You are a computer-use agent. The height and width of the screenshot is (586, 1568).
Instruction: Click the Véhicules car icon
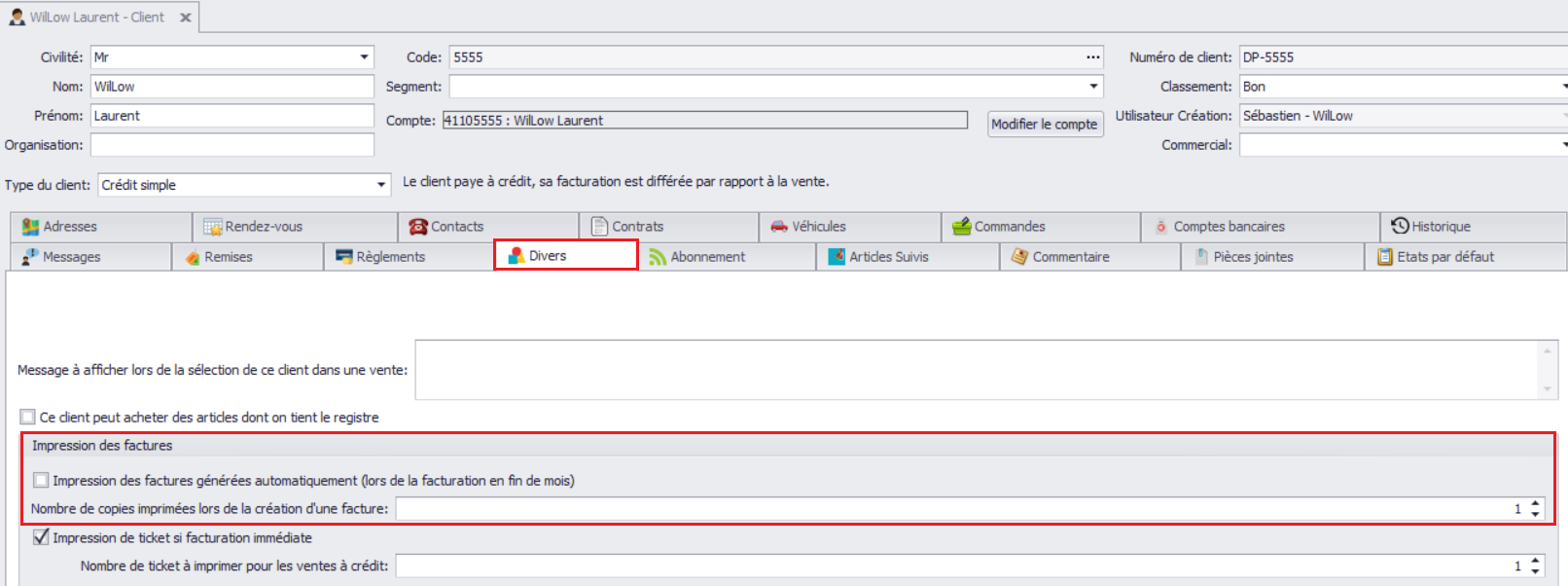coord(779,227)
